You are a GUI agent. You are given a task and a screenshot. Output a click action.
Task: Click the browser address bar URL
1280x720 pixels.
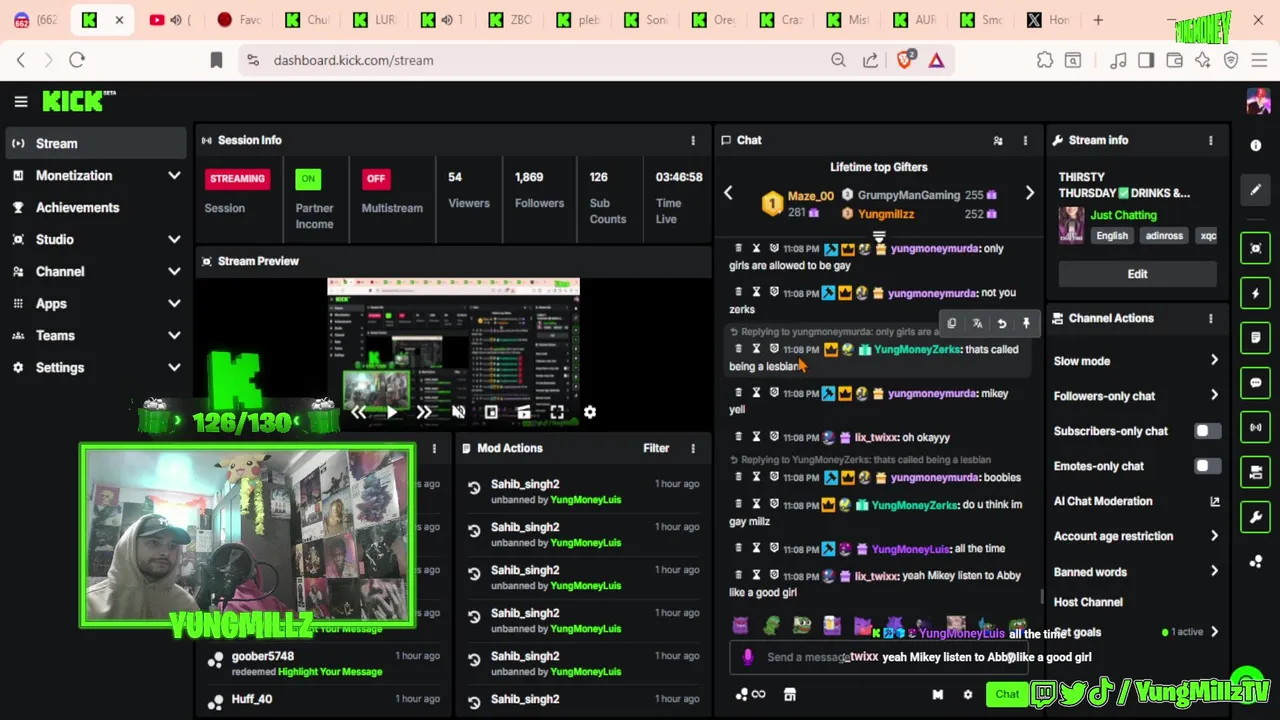353,60
